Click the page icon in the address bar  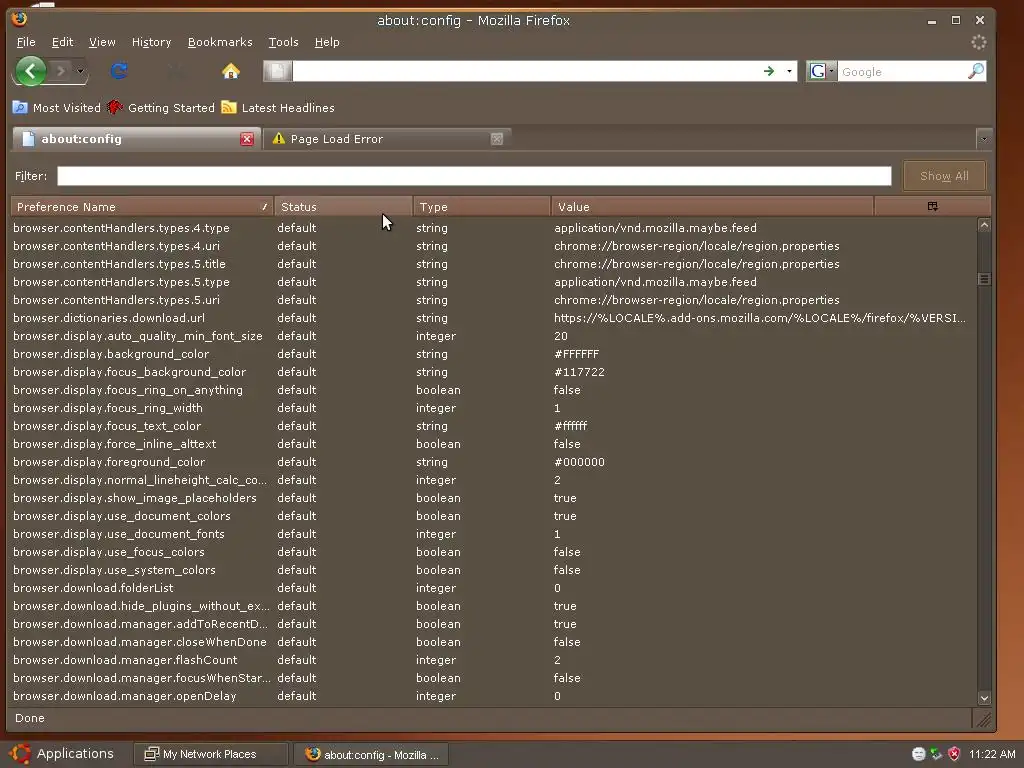(278, 71)
